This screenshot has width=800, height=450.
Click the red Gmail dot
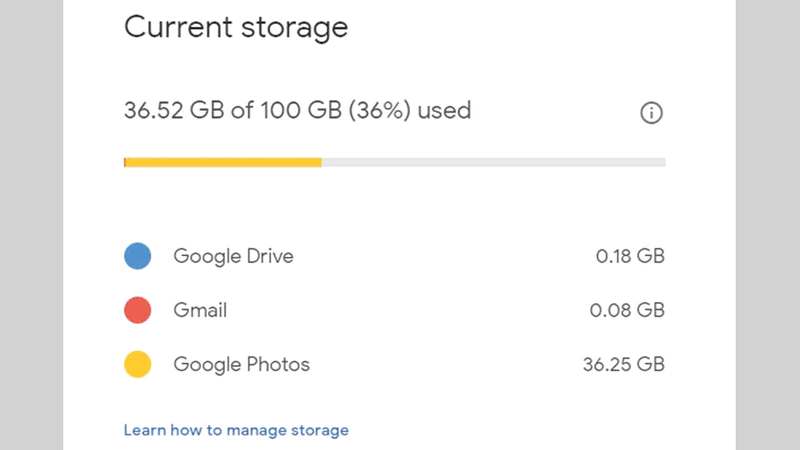pyautogui.click(x=137, y=310)
